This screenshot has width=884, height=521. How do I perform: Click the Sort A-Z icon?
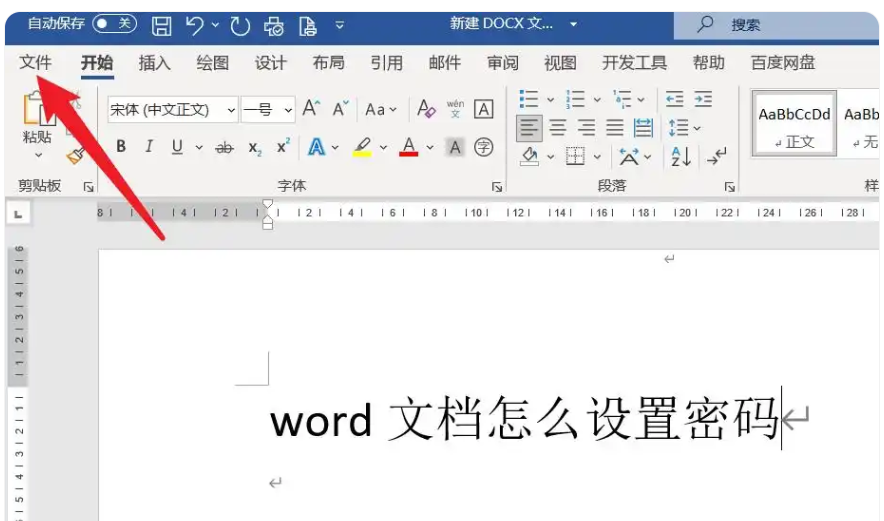tap(681, 156)
